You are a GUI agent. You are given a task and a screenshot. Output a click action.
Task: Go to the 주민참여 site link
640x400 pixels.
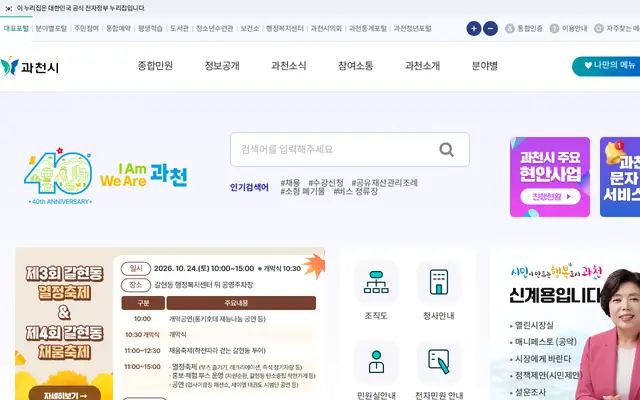(87, 29)
